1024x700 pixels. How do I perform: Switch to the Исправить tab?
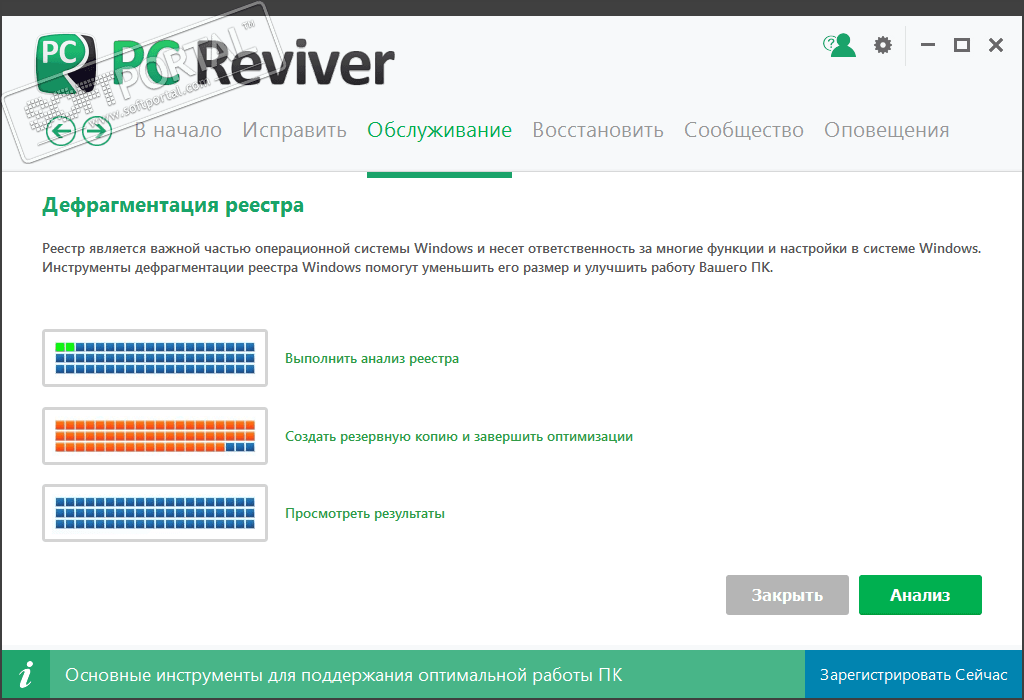(295, 130)
